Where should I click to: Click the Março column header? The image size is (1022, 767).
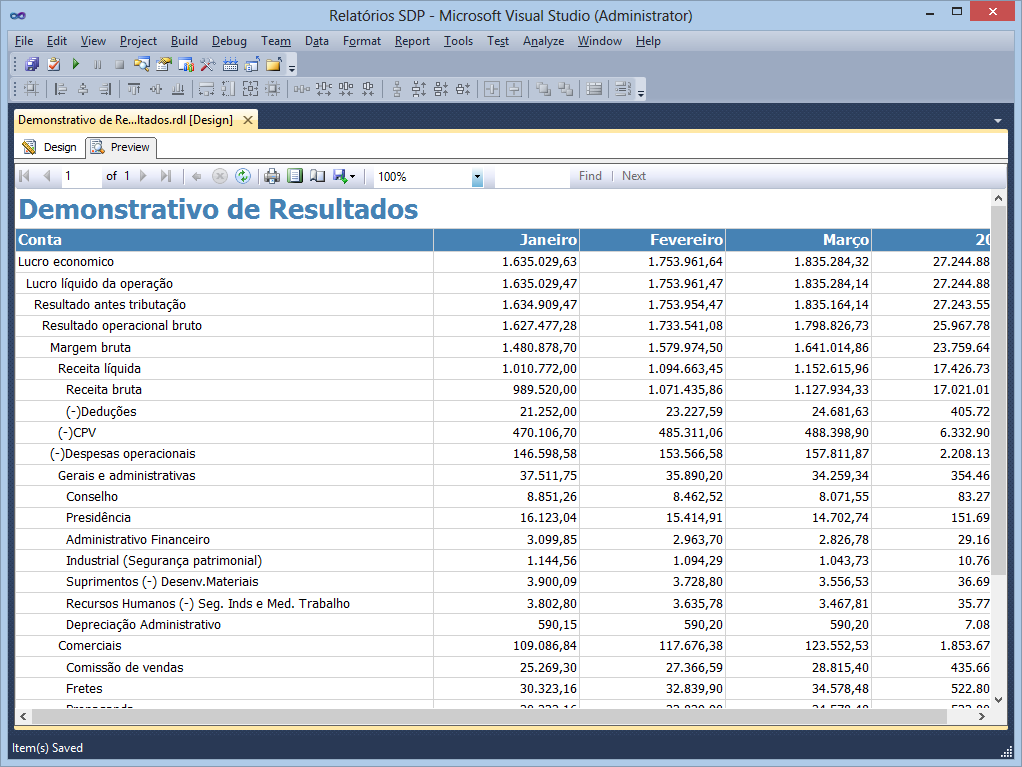pos(798,240)
